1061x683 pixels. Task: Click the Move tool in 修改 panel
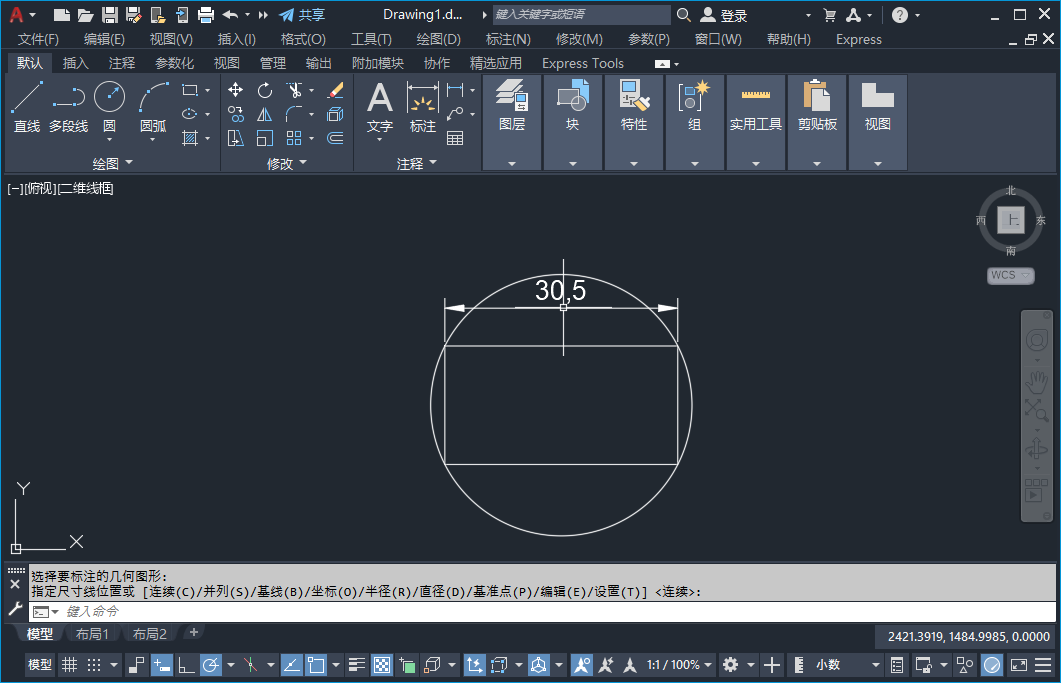tap(236, 90)
